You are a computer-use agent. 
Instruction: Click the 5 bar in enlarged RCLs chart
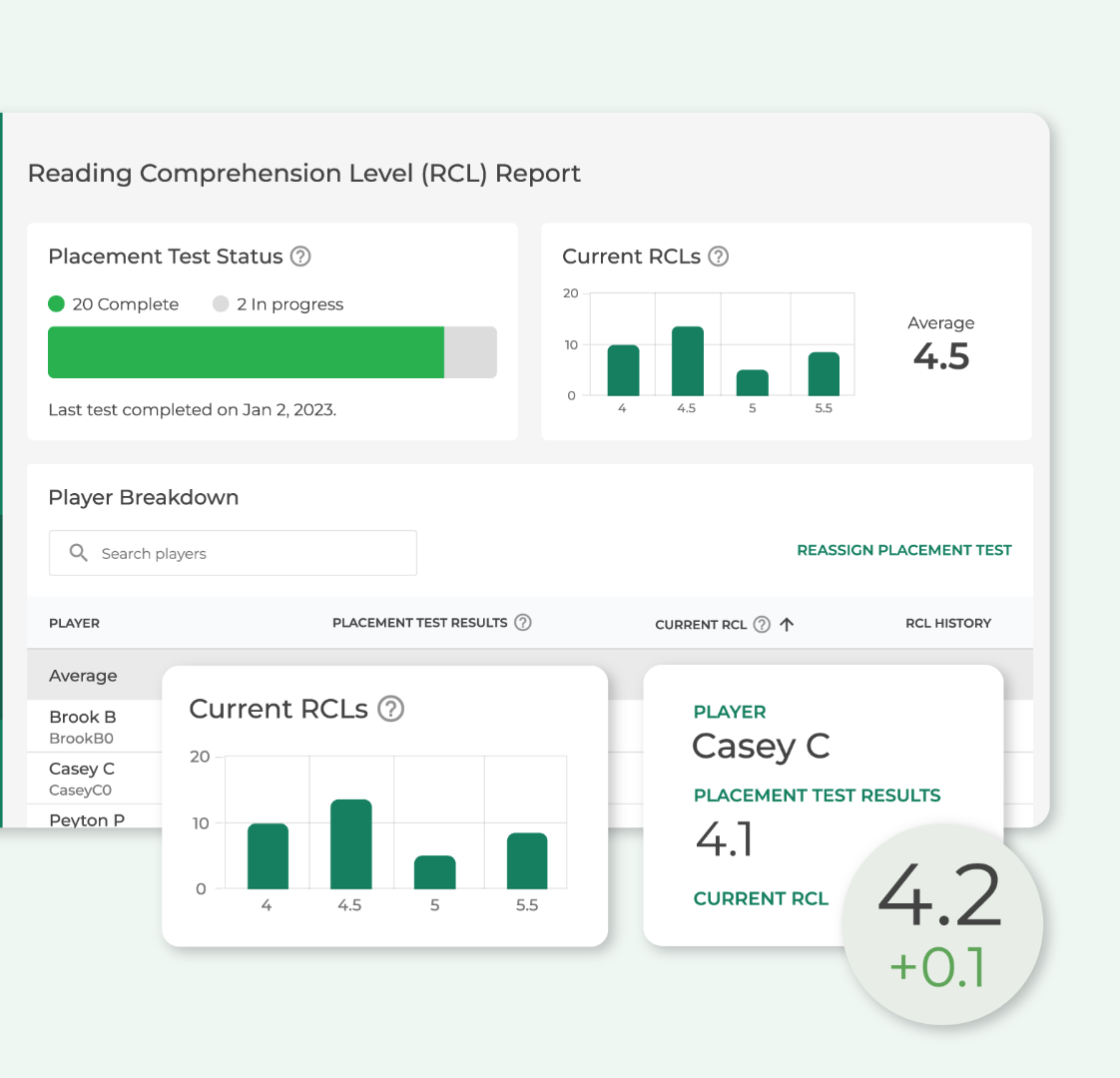click(434, 872)
